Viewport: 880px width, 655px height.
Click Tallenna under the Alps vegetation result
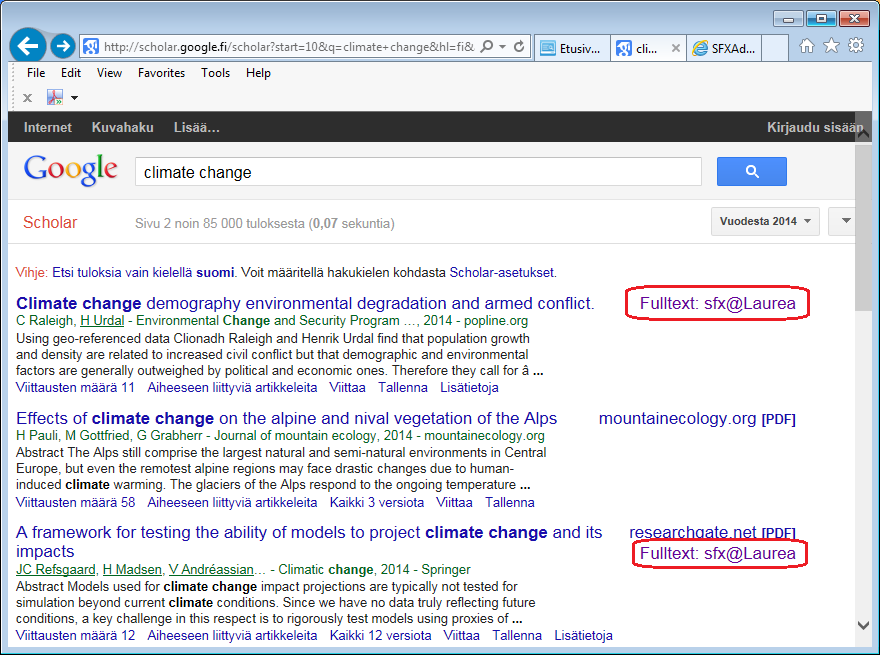click(x=510, y=502)
